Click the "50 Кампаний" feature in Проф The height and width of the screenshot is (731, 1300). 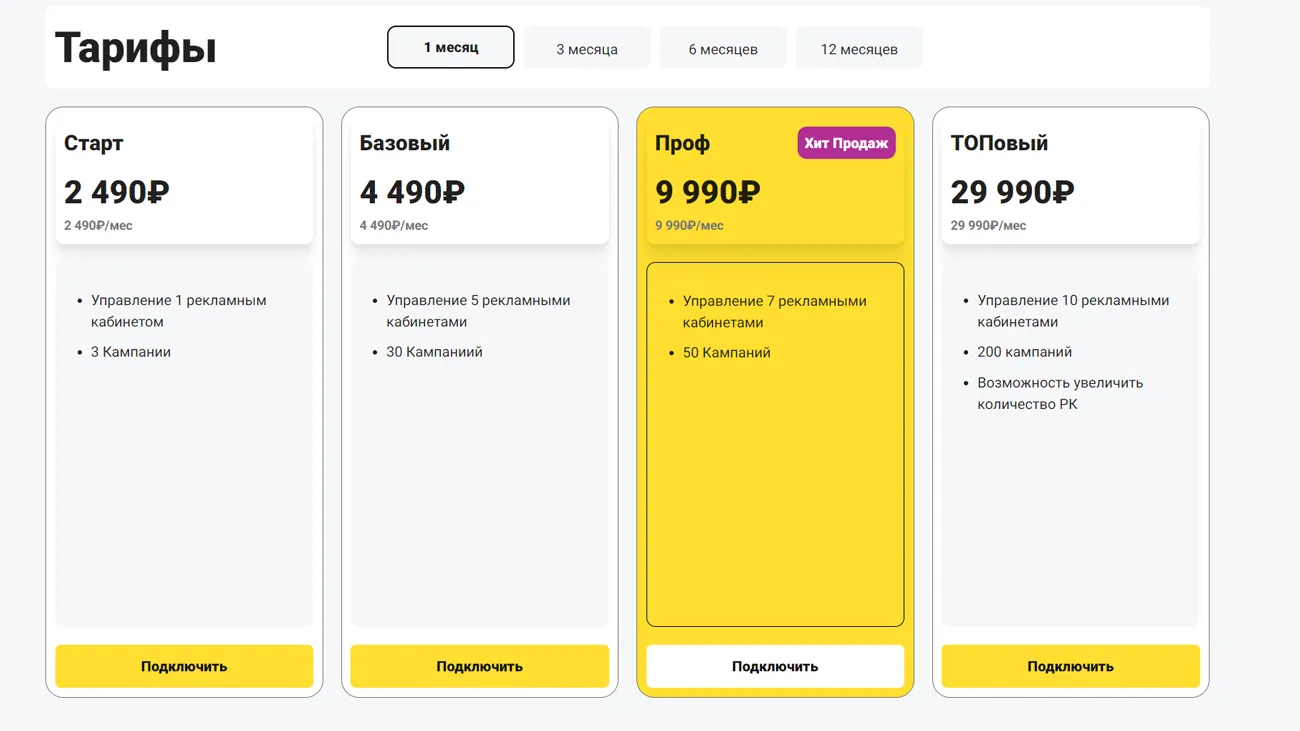point(727,353)
